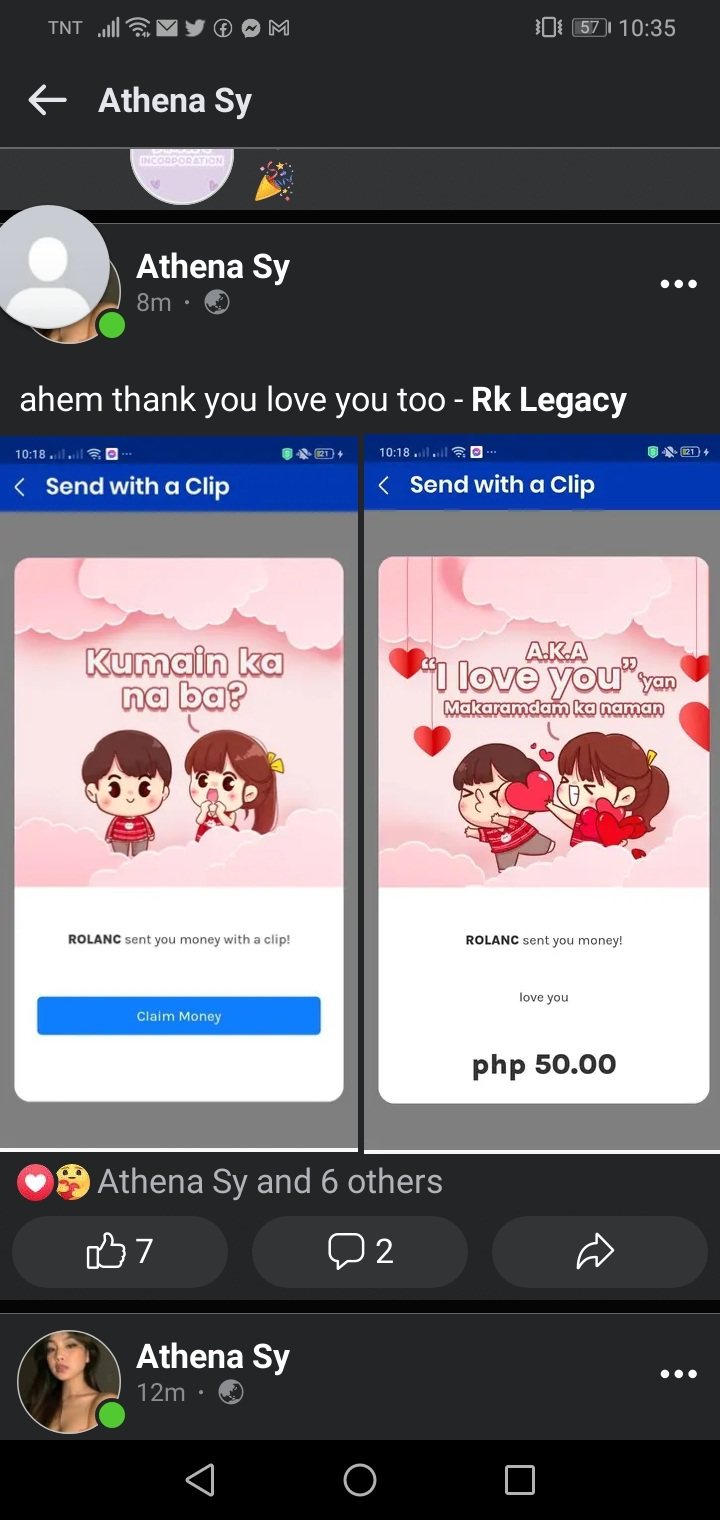Tap Android back triangle navigation button

[200, 1480]
